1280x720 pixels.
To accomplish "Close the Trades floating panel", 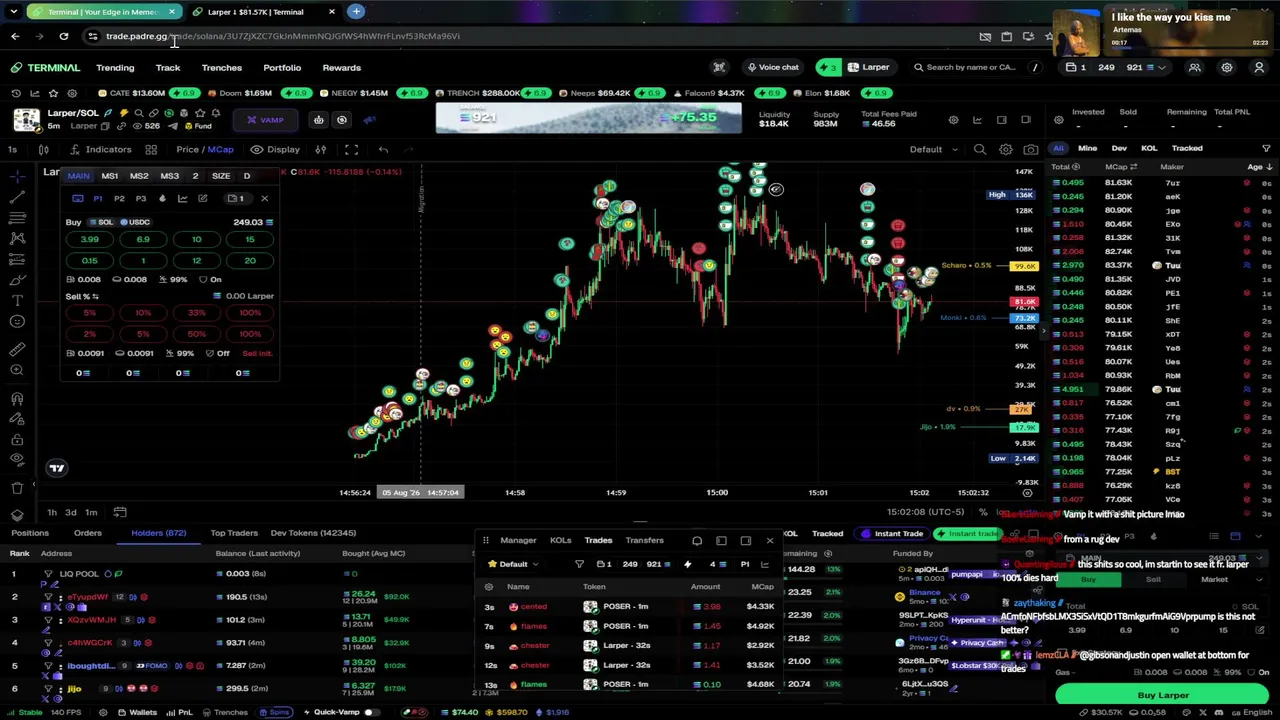I will point(770,541).
